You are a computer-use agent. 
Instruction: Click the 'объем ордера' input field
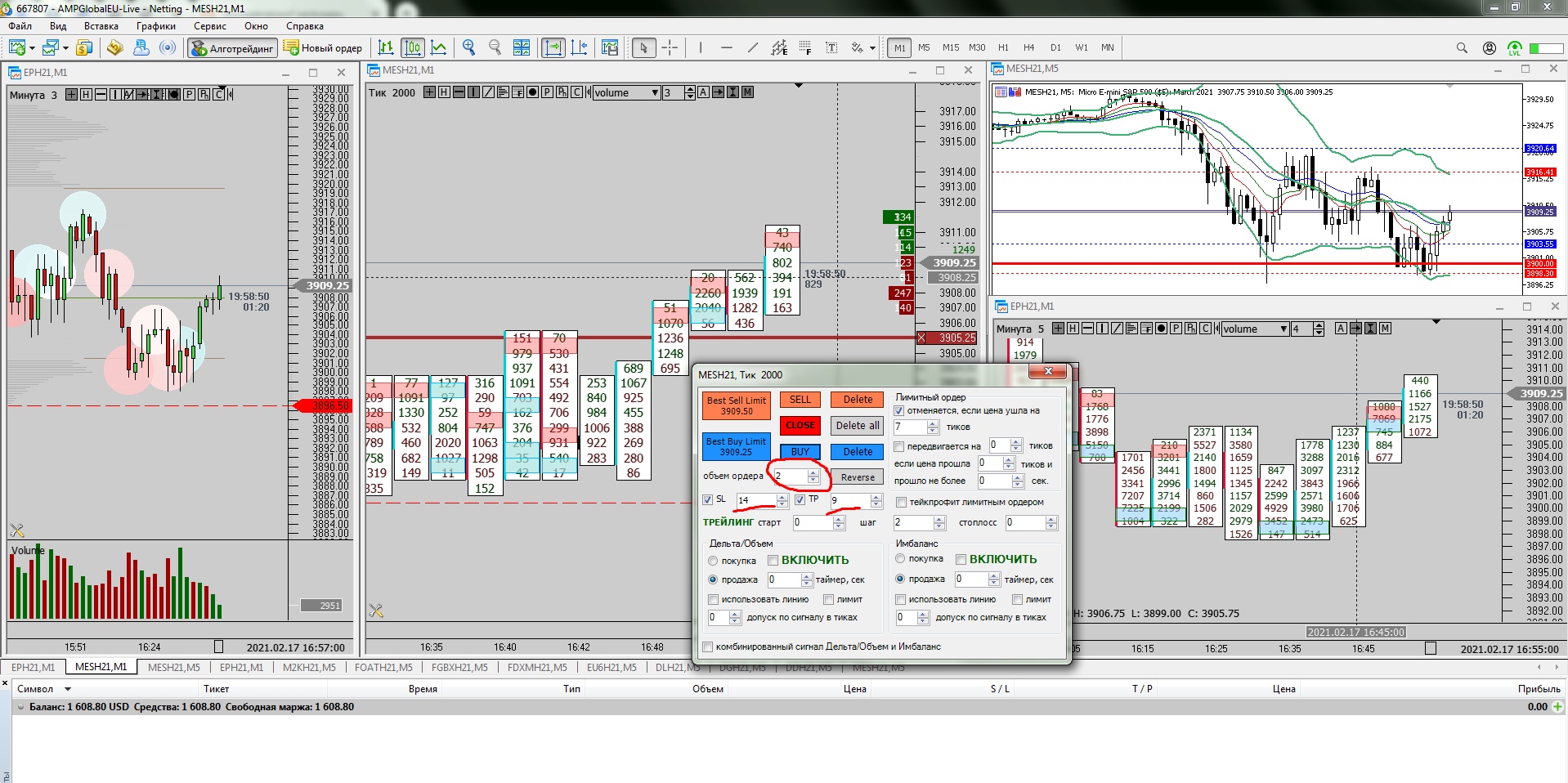[x=790, y=477]
